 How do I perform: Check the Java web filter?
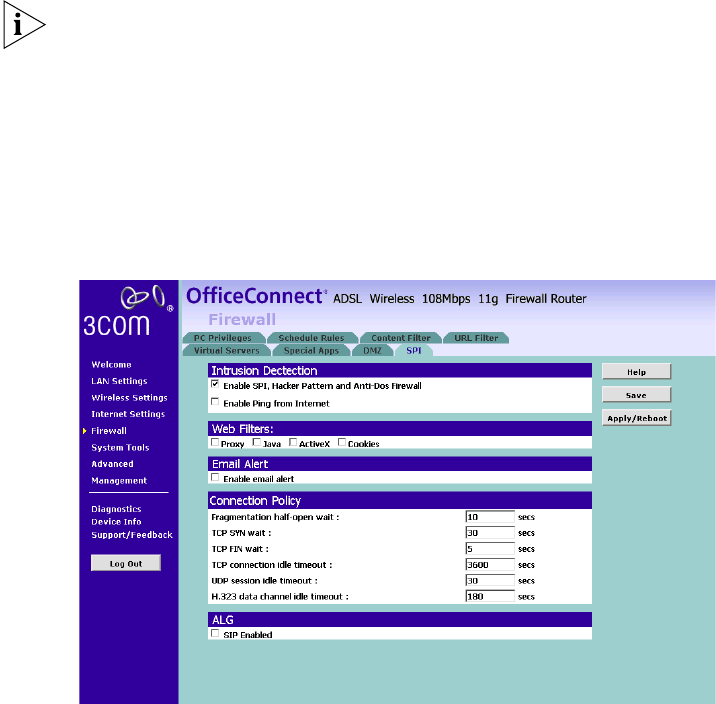pos(257,442)
